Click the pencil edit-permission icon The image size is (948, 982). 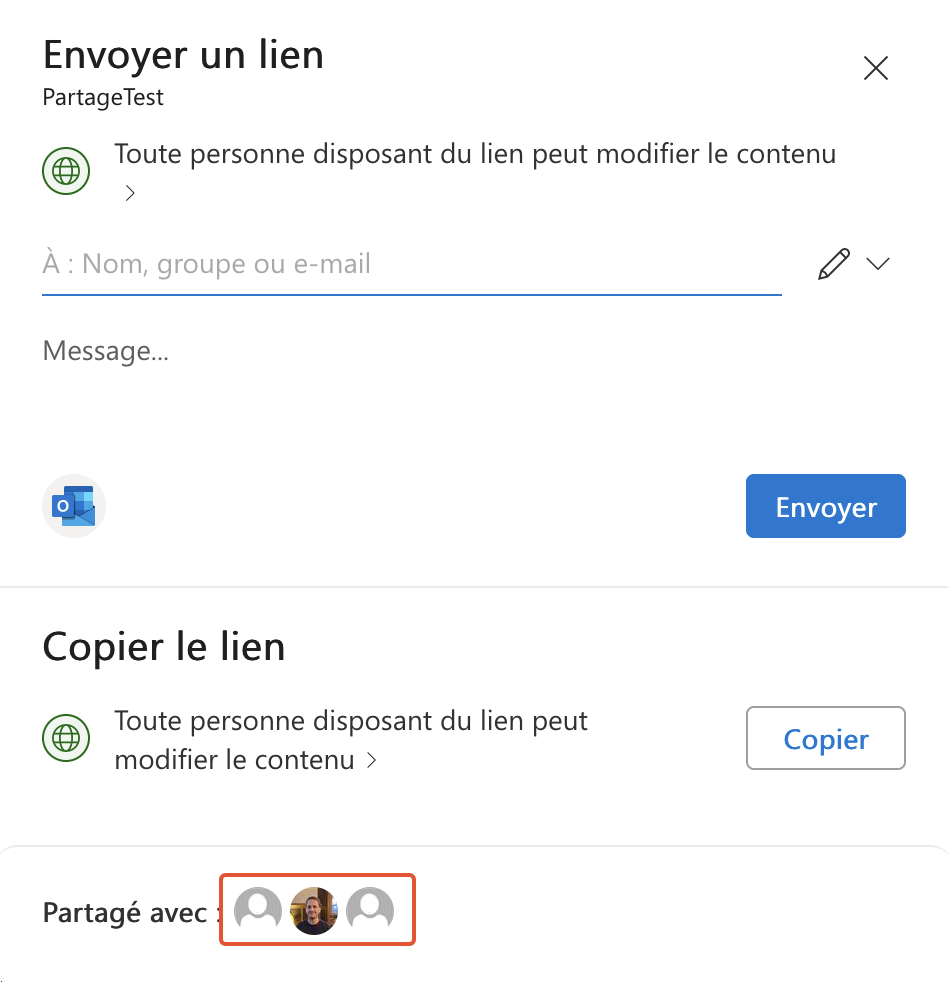[x=833, y=264]
